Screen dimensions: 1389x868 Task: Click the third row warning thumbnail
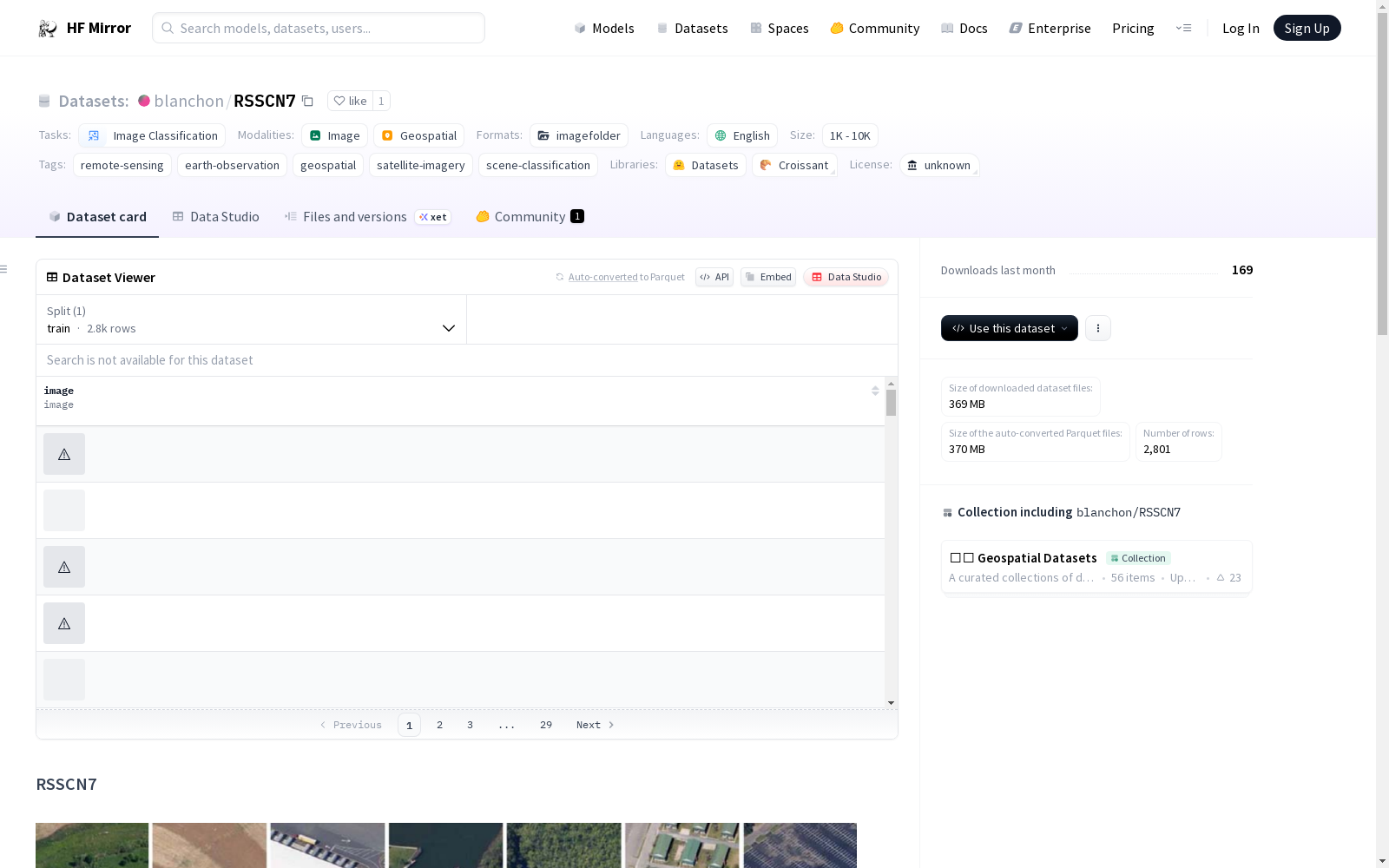click(x=64, y=567)
